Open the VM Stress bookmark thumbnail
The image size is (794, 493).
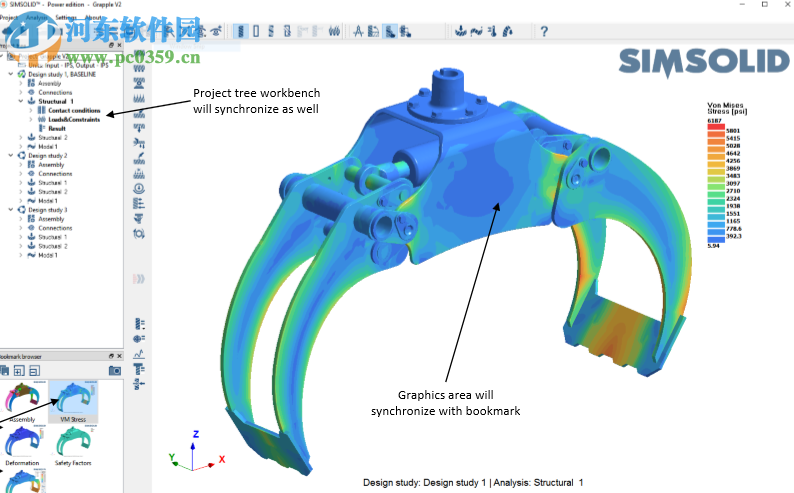pos(73,402)
